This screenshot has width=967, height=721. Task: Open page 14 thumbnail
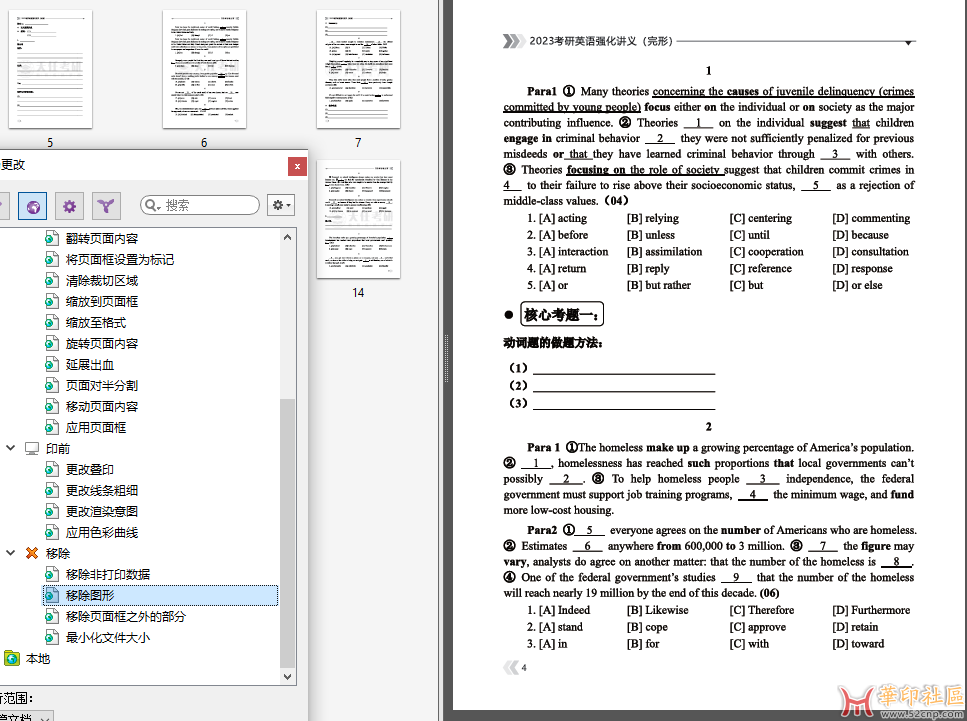click(358, 219)
